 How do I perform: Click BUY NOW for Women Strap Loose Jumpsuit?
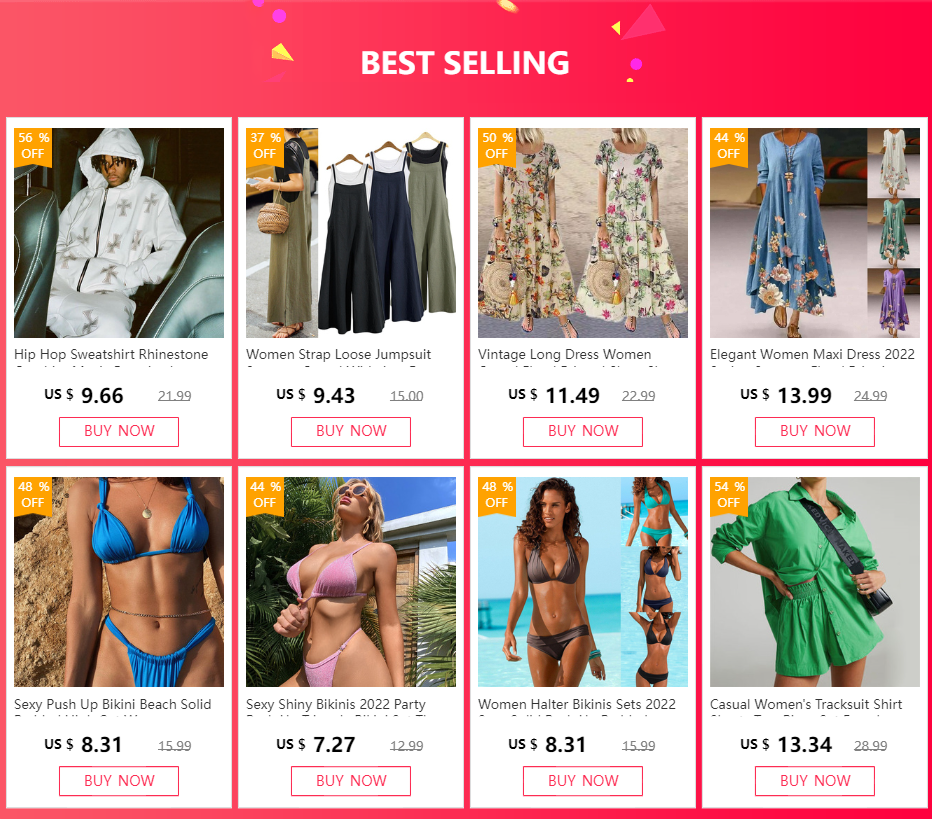pyautogui.click(x=351, y=431)
